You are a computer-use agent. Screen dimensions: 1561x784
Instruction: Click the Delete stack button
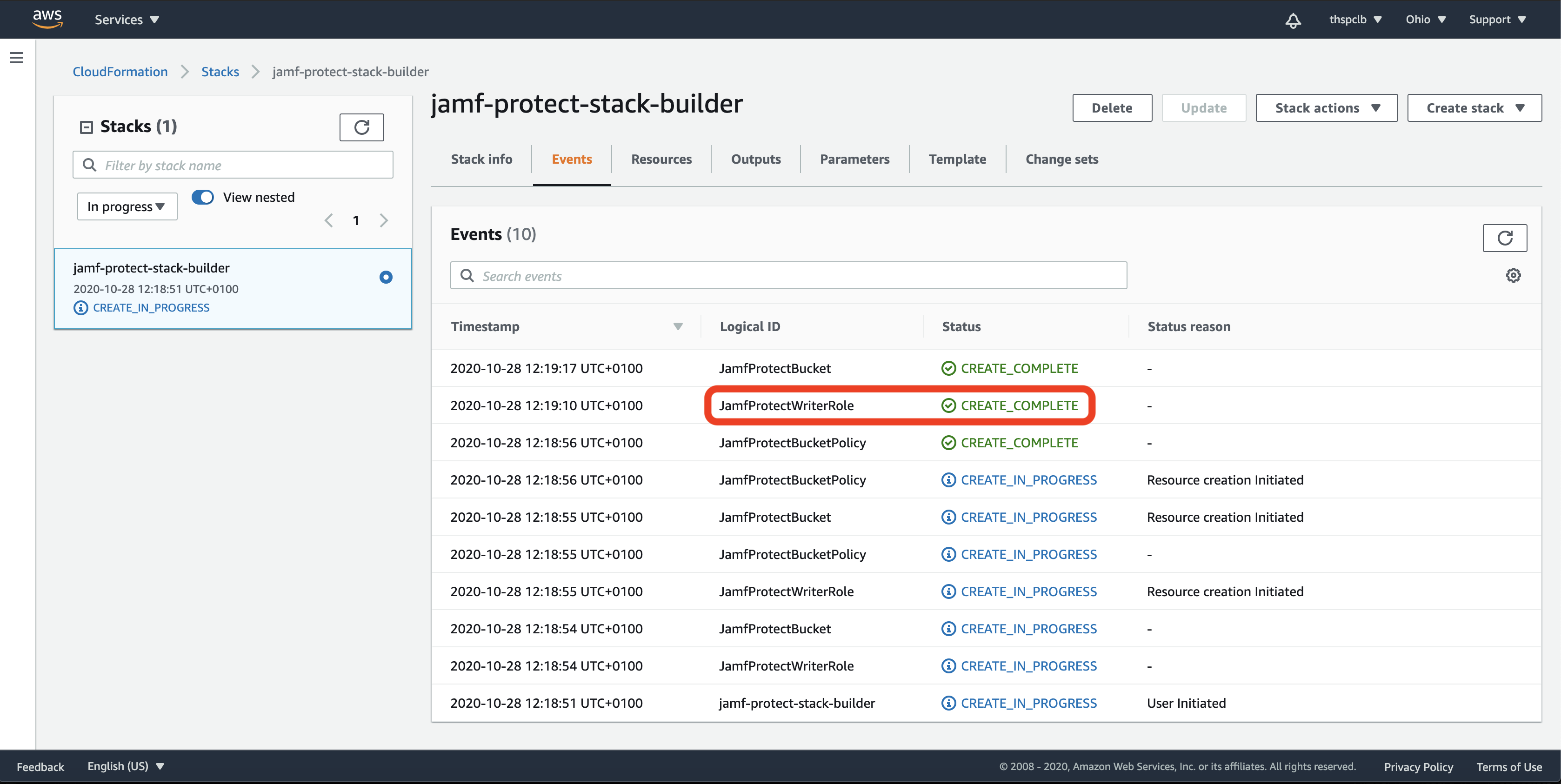tap(1112, 108)
